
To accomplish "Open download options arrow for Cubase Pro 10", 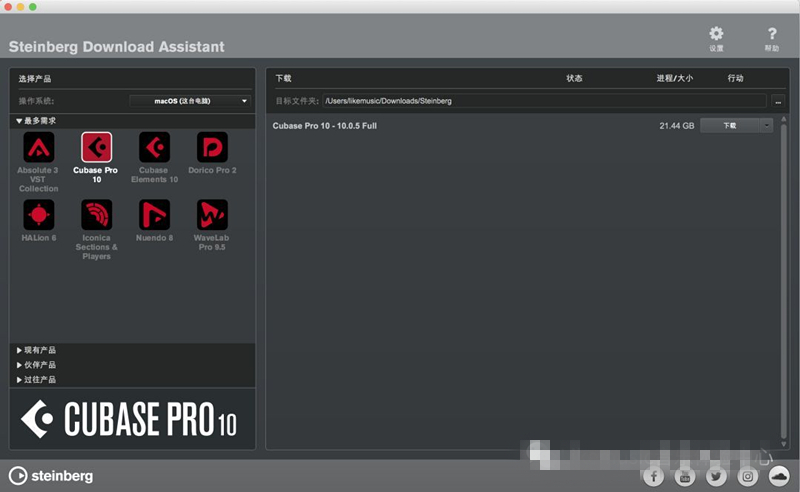I will coord(766,126).
